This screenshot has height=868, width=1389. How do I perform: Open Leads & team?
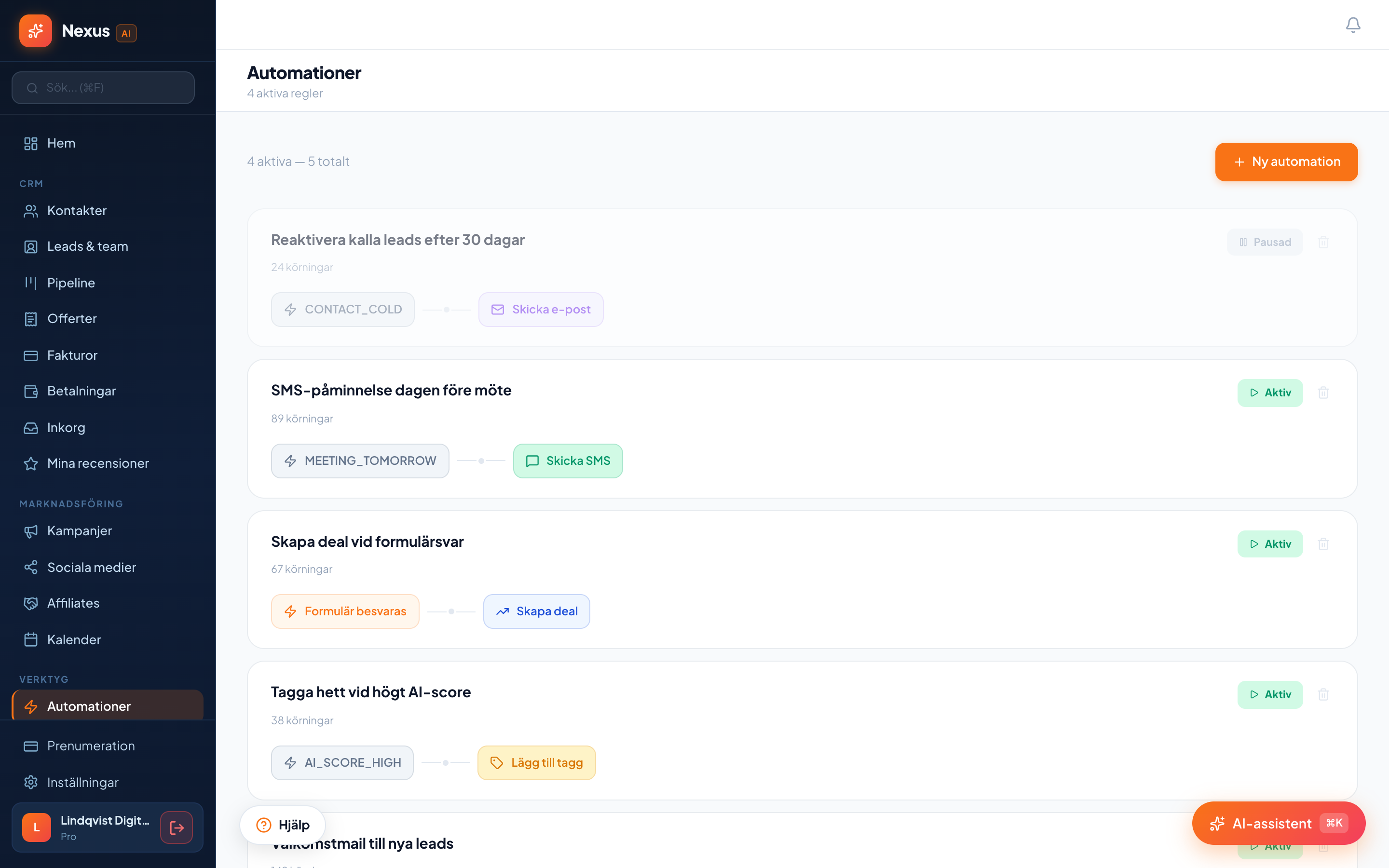click(x=108, y=246)
